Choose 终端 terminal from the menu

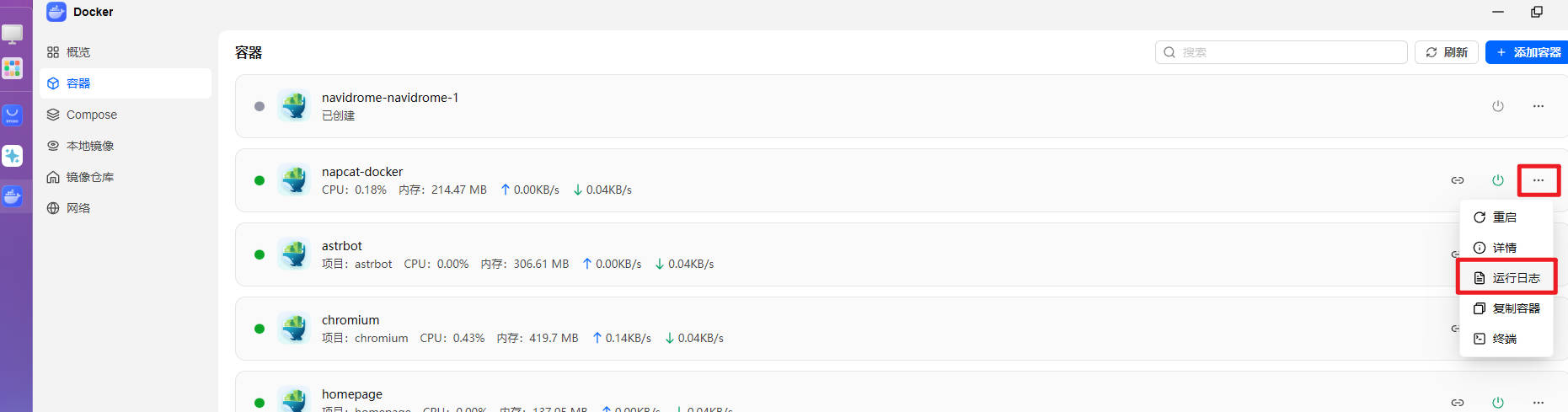pyautogui.click(x=1505, y=339)
